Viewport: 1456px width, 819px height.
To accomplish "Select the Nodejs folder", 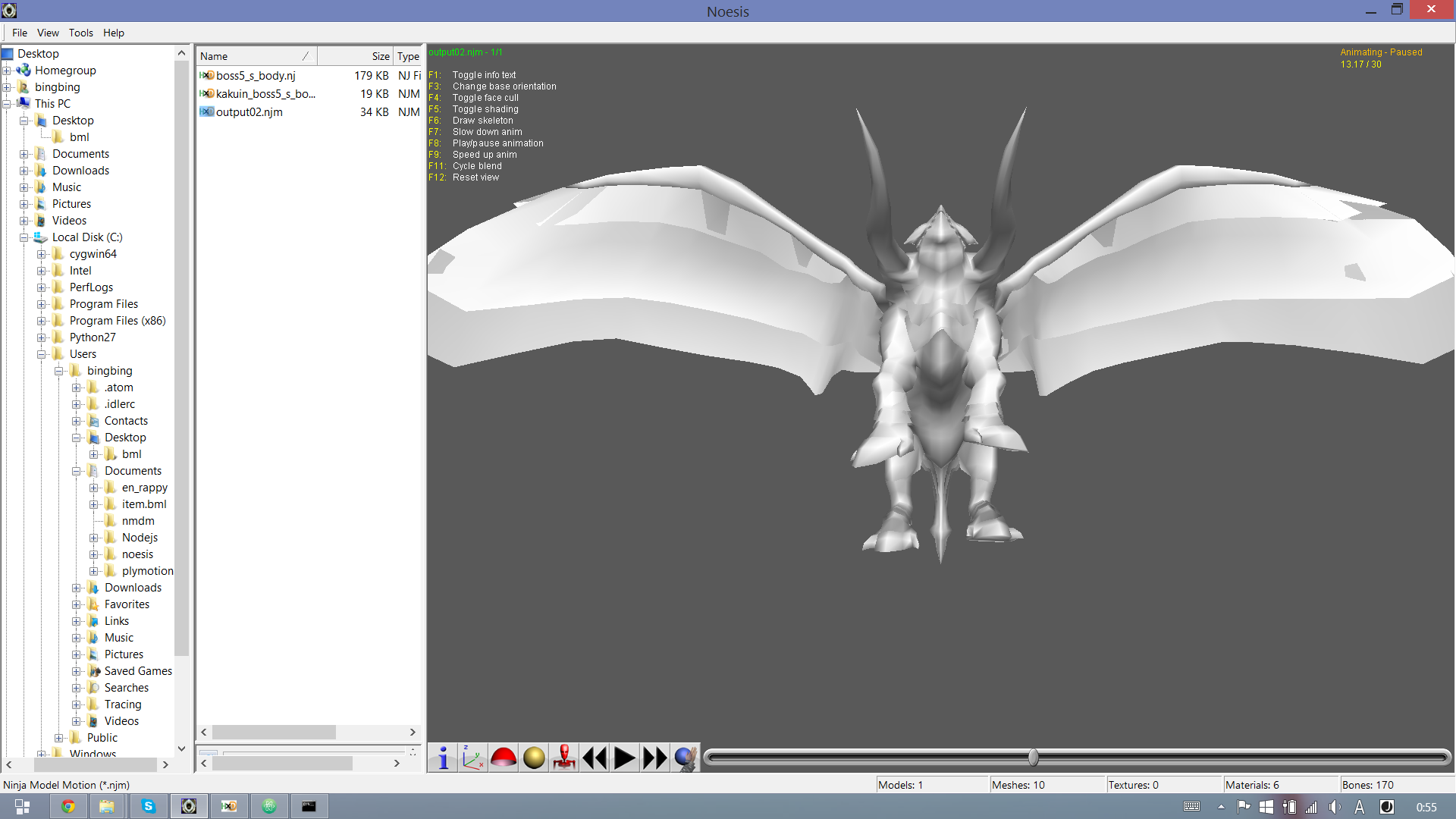I will point(140,538).
